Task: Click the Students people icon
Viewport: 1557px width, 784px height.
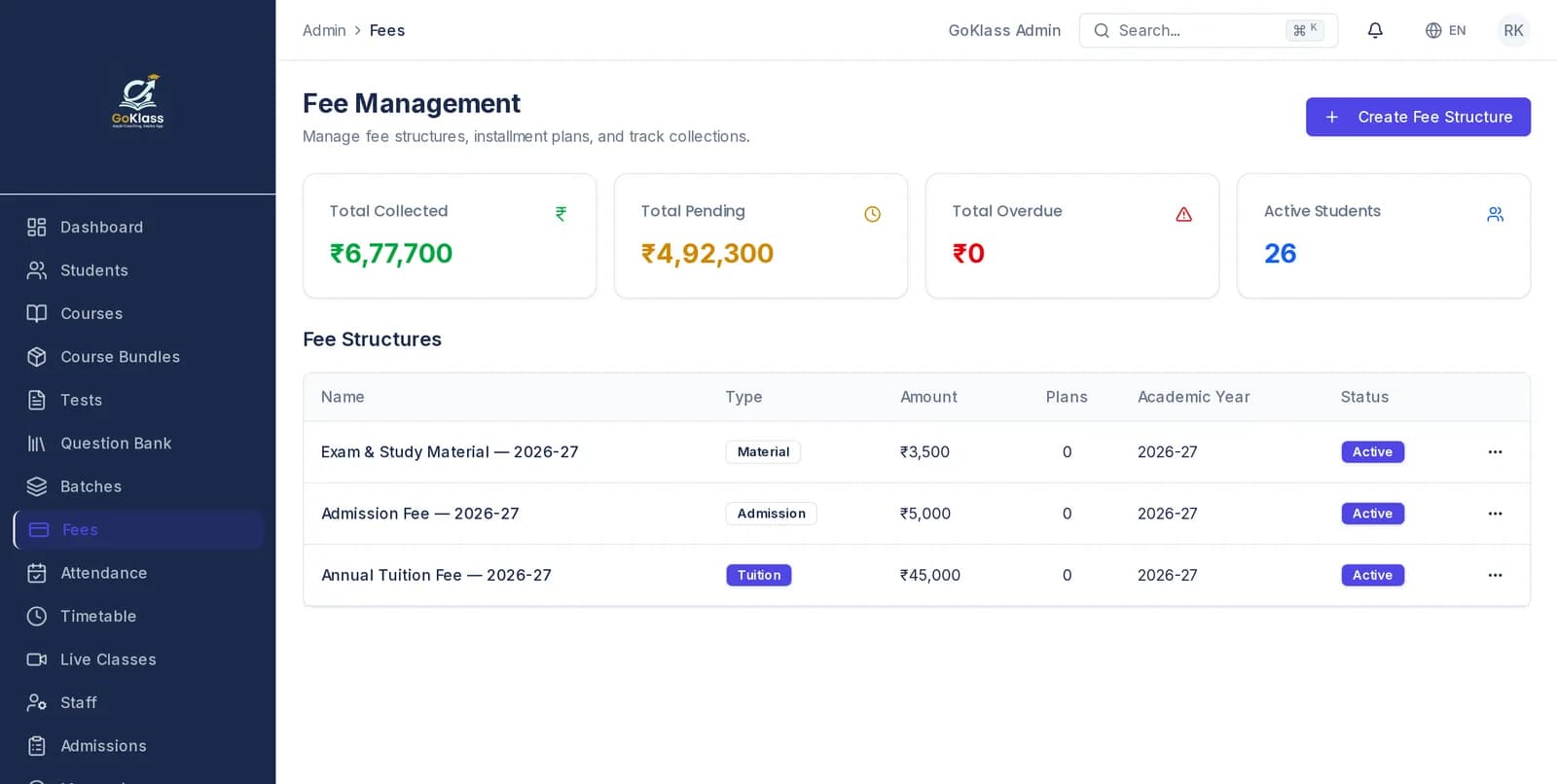Action: point(37,270)
